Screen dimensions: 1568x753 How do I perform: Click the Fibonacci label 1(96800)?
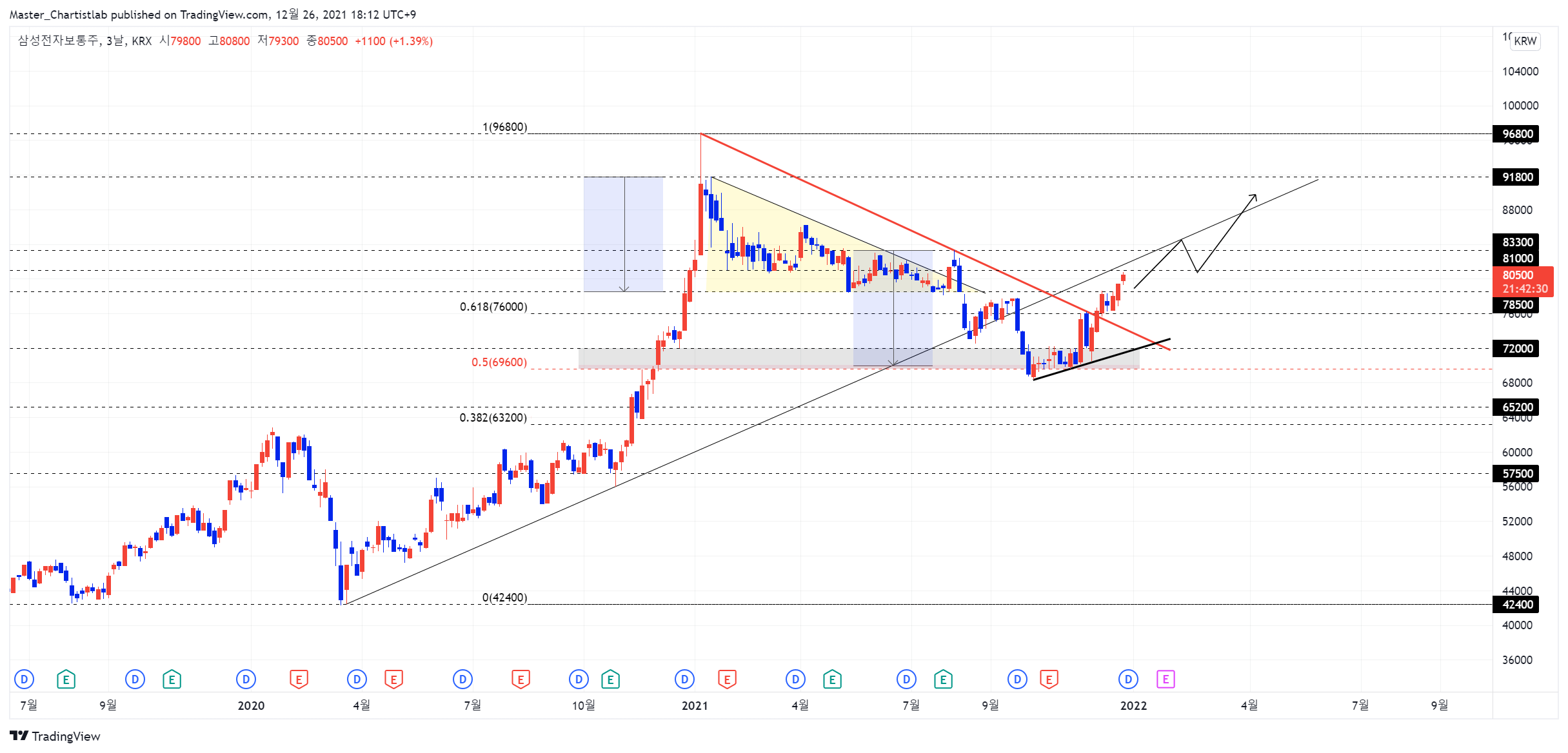pyautogui.click(x=504, y=127)
